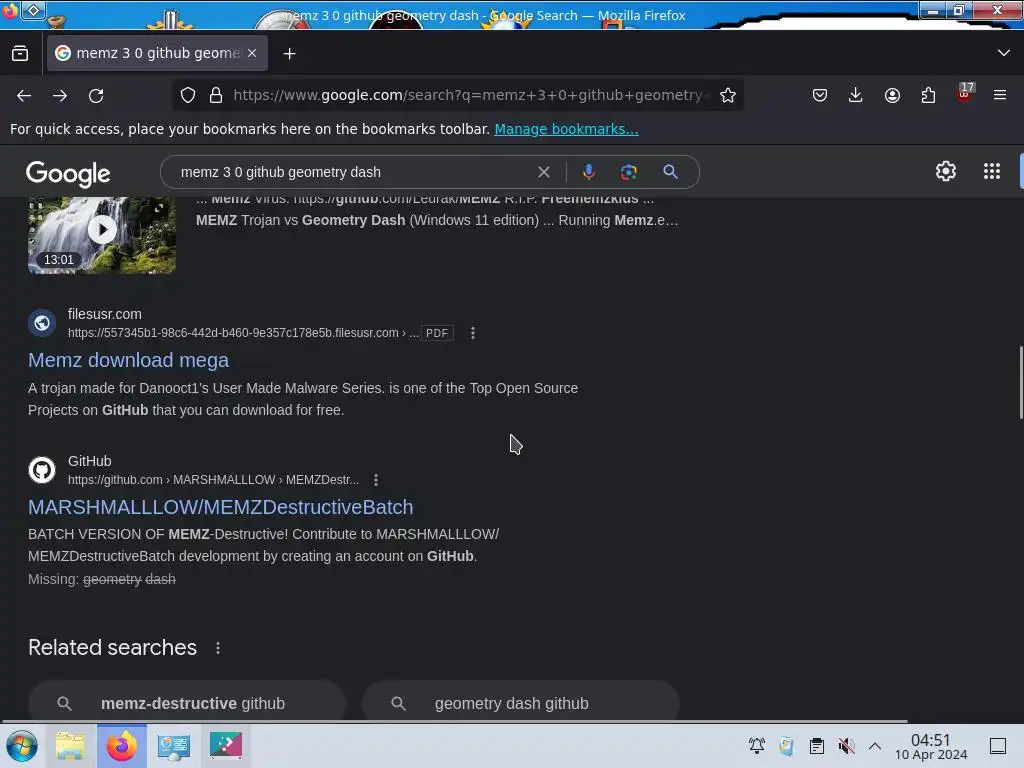1024x768 pixels.
Task: Go forward with the browser forward arrow
Action: pyautogui.click(x=60, y=95)
